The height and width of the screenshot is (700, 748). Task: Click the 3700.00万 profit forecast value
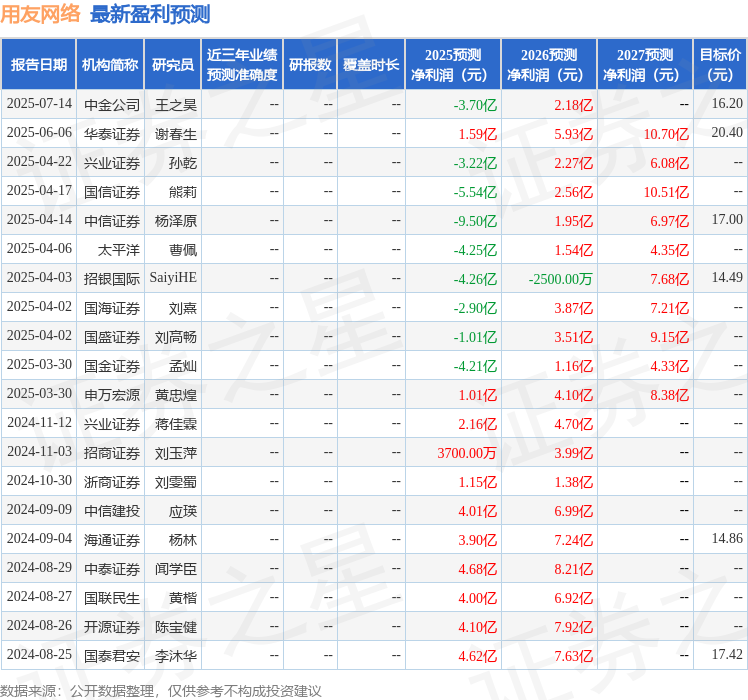(467, 453)
